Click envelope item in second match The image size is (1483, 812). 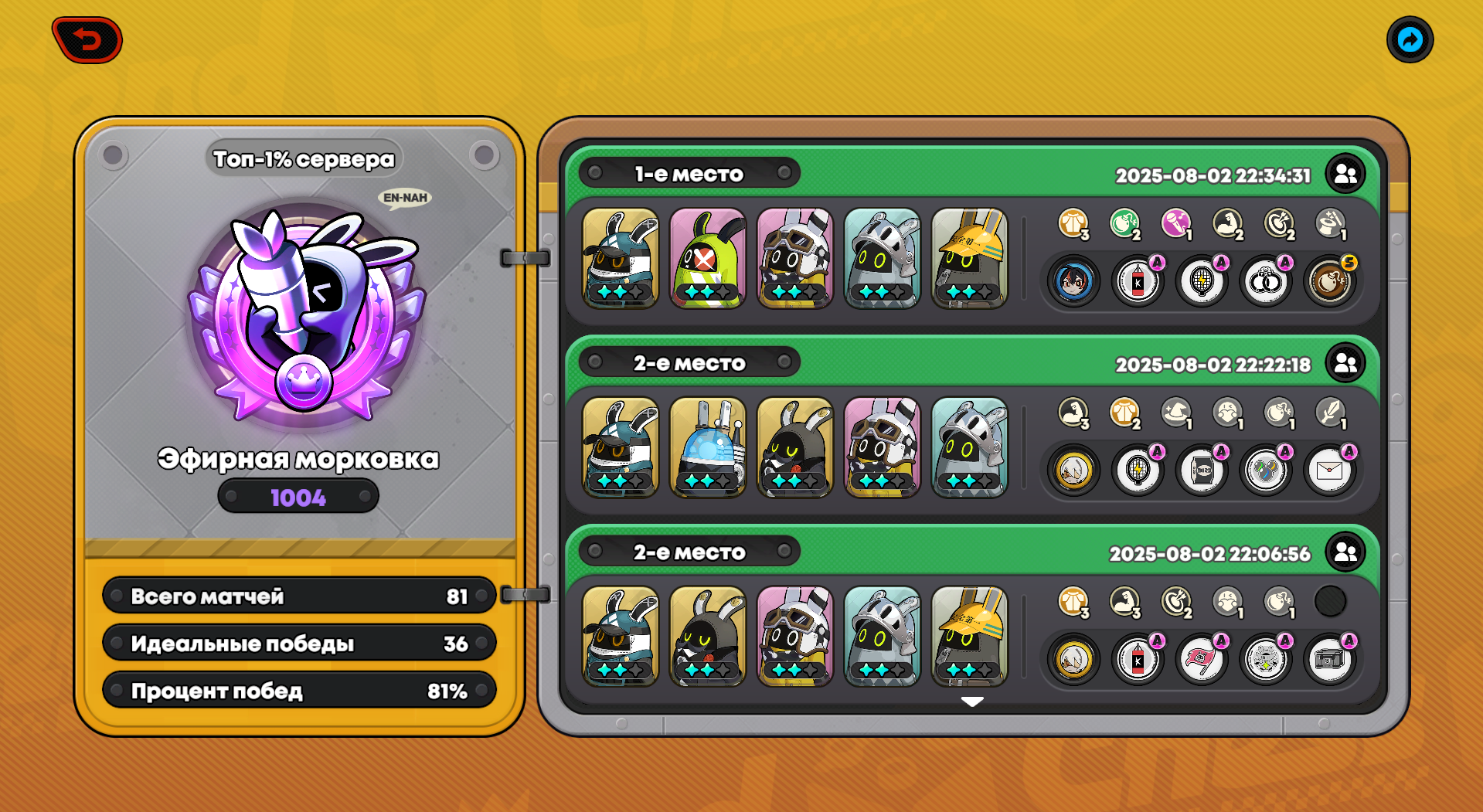tap(1329, 470)
